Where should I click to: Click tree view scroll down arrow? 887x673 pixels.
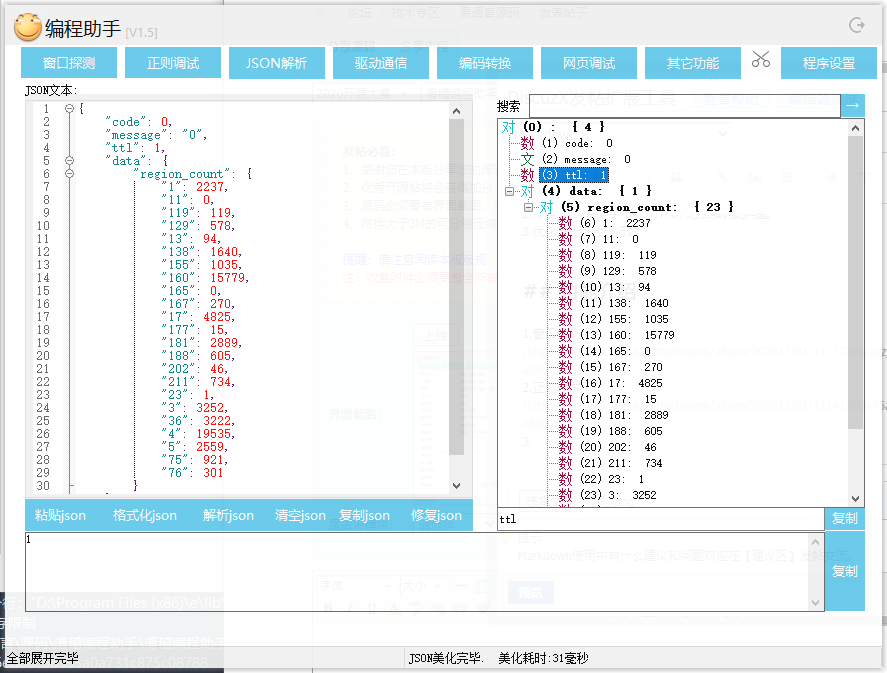[855, 499]
